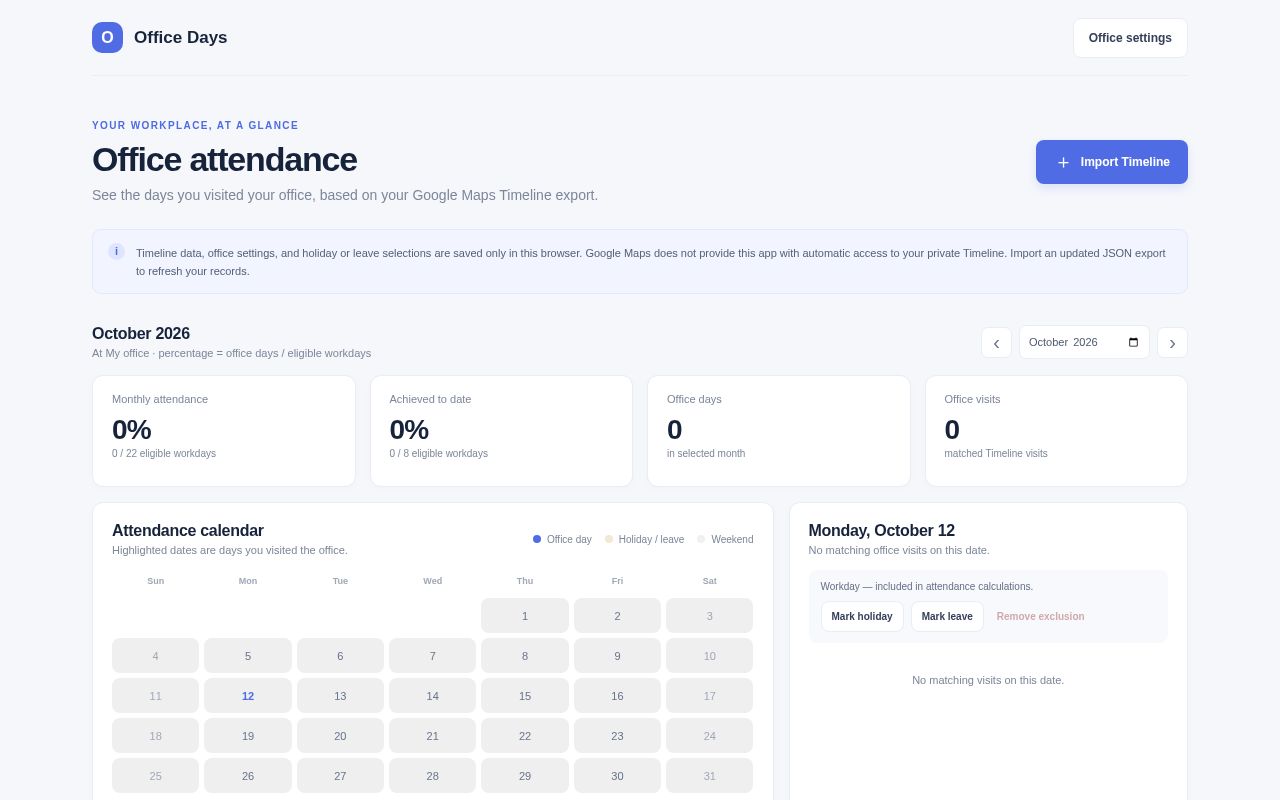This screenshot has width=1280, height=800.
Task: Select October 9 in the calendar
Action: click(617, 656)
